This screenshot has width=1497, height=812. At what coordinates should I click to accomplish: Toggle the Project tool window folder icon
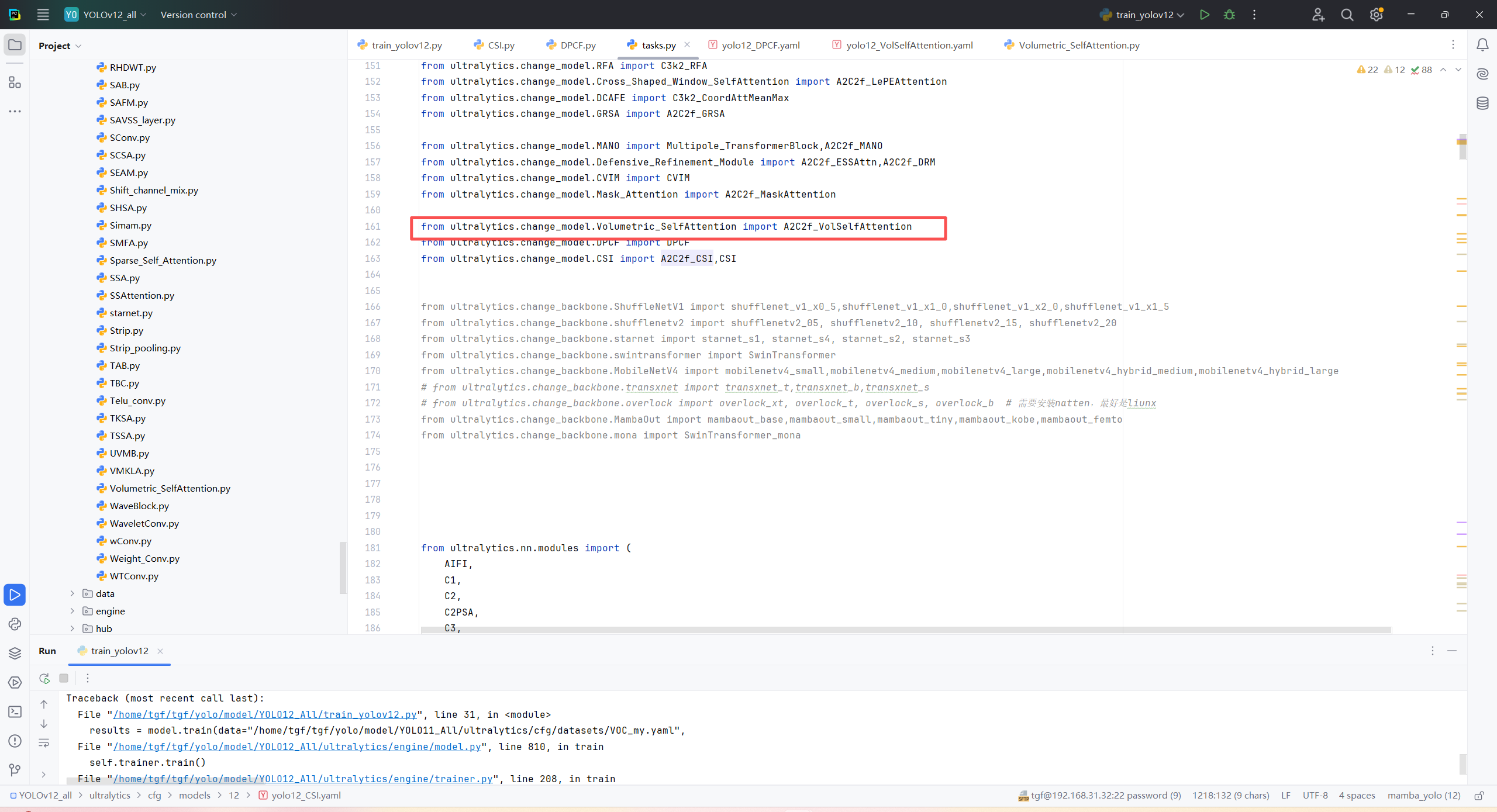pyautogui.click(x=15, y=45)
